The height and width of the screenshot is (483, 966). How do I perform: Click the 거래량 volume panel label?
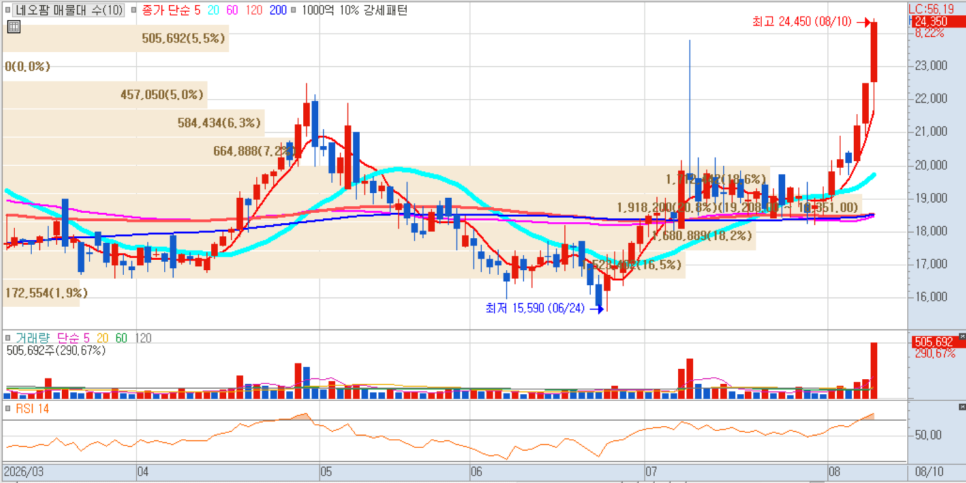33,338
